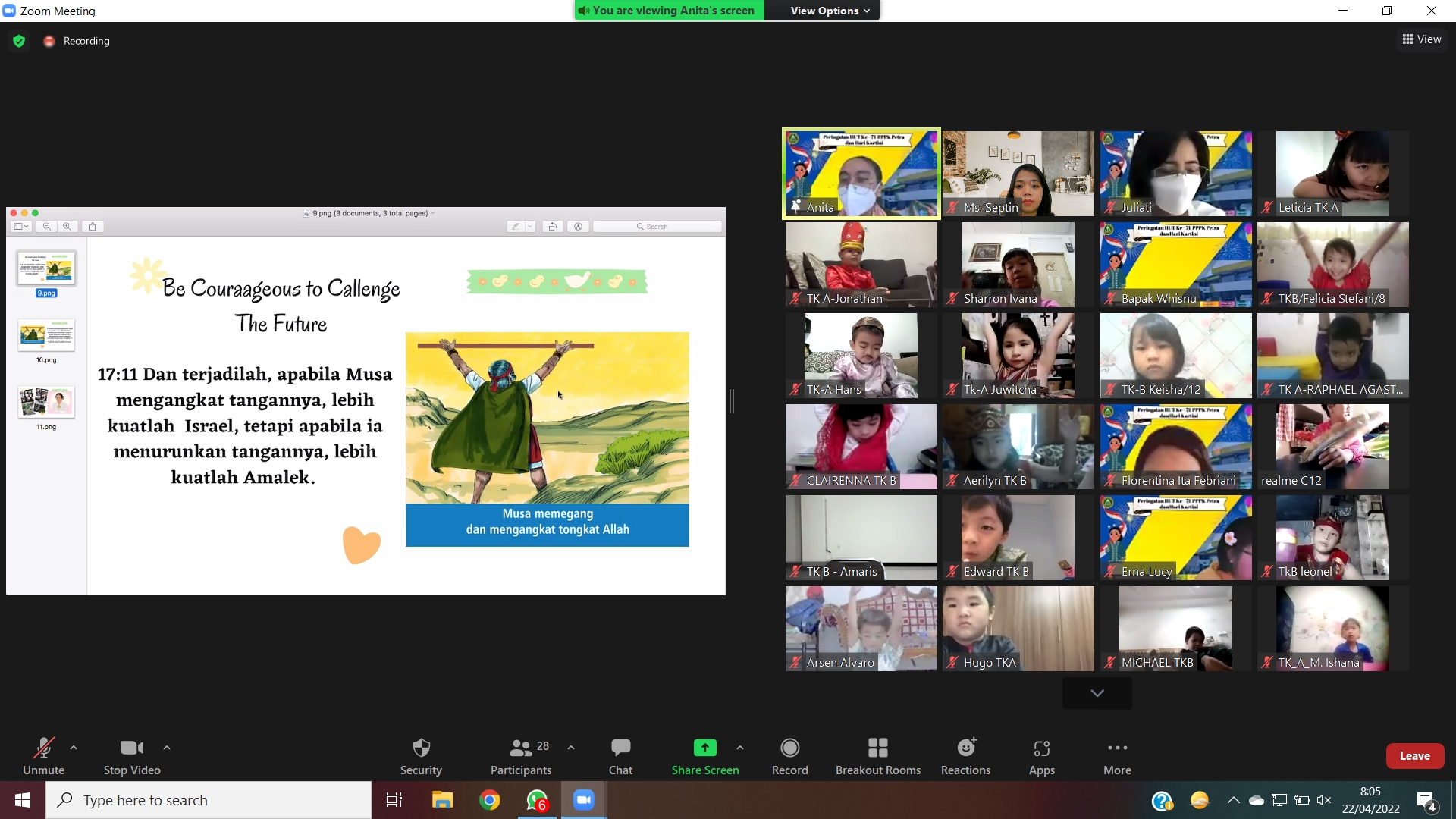Viewport: 1456px width, 819px height.
Task: Select Anita's video tile
Action: coord(861,174)
